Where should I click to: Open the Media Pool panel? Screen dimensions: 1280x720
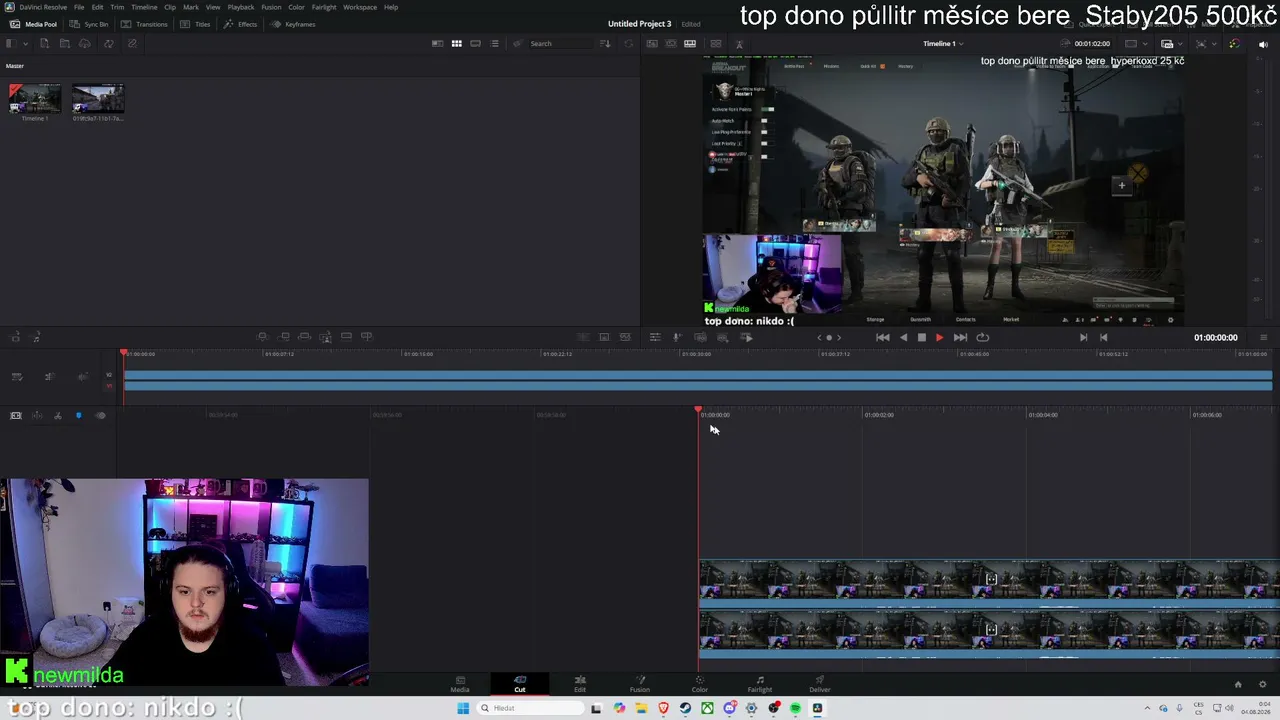coord(34,24)
